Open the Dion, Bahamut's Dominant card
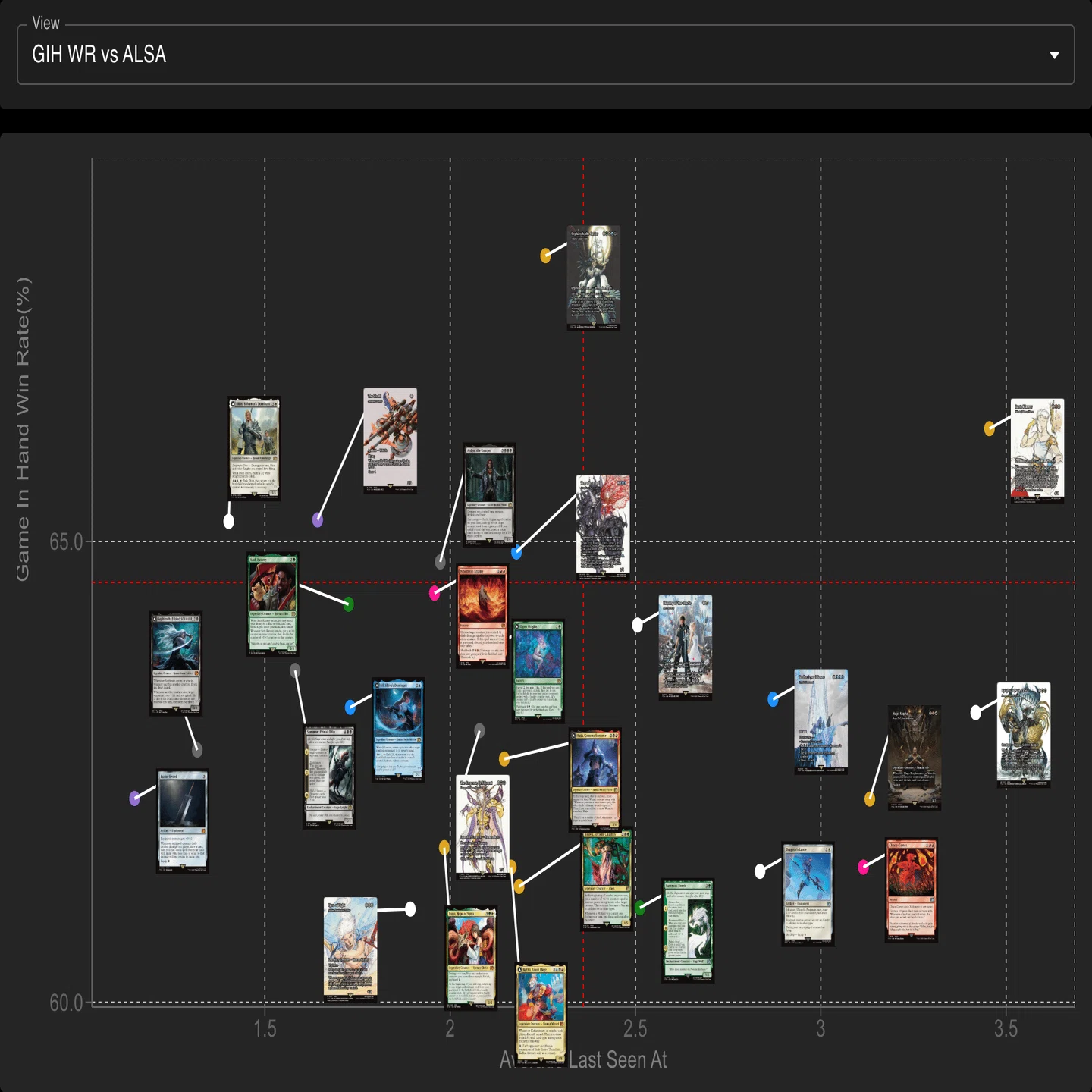The image size is (1092, 1092). pos(255,448)
